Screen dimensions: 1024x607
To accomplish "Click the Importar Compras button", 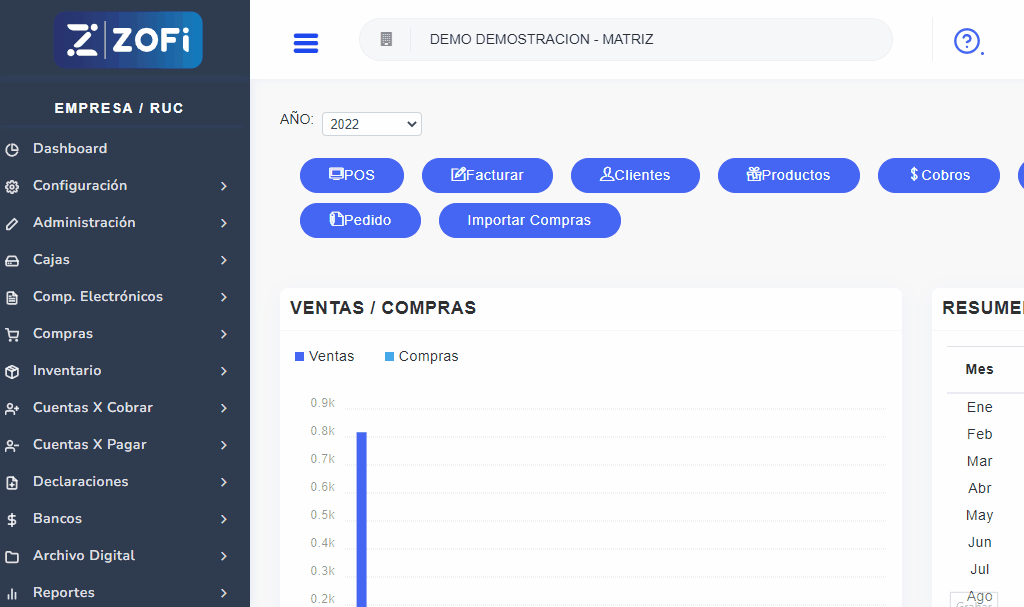I will [x=529, y=220].
